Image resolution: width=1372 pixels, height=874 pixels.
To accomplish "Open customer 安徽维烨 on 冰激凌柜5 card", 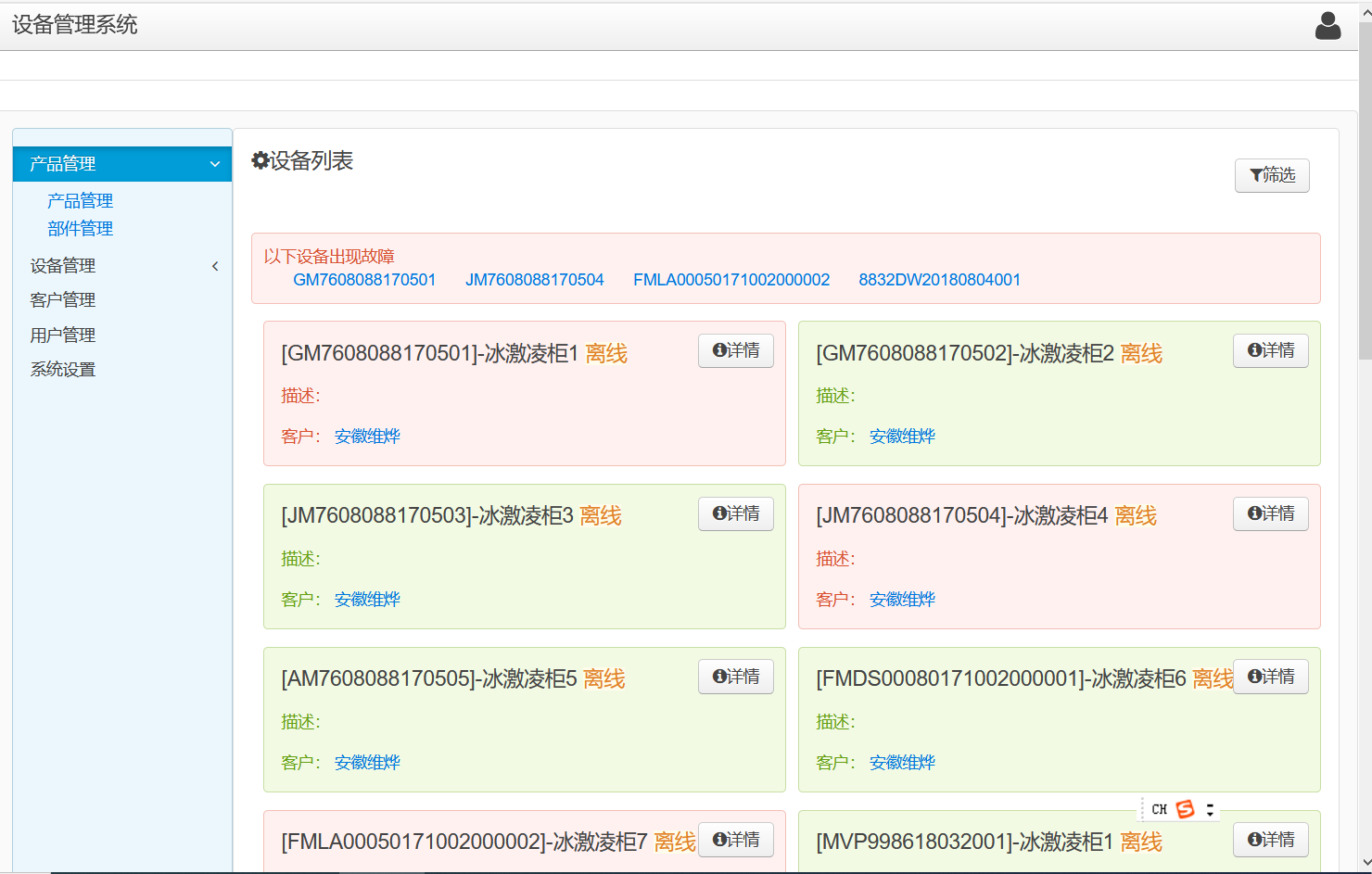I will click(x=367, y=763).
